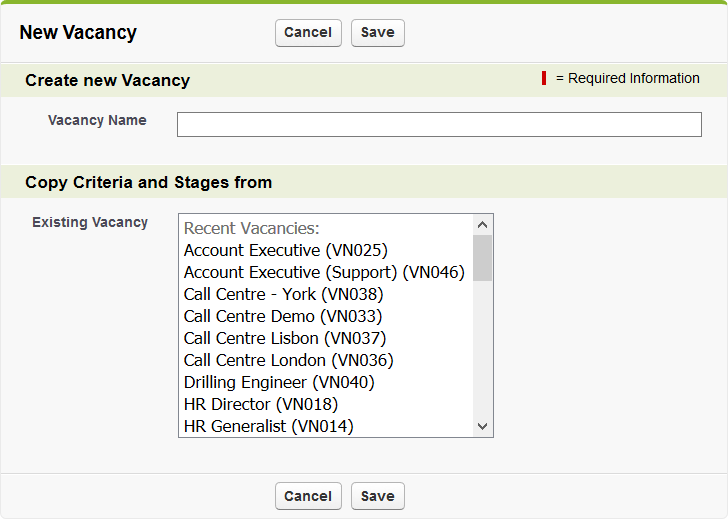The width and height of the screenshot is (728, 519).
Task: Click the Recent Vacancies group header
Action: pos(251,228)
